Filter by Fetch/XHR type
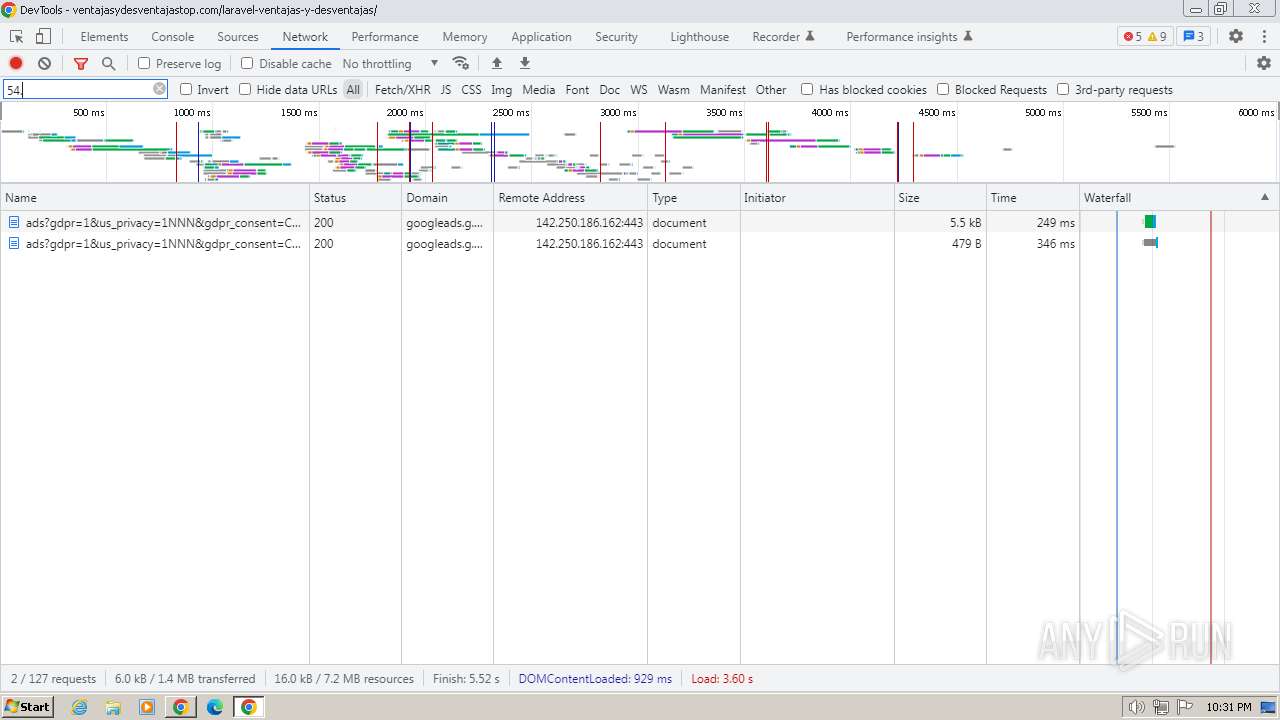 click(403, 89)
